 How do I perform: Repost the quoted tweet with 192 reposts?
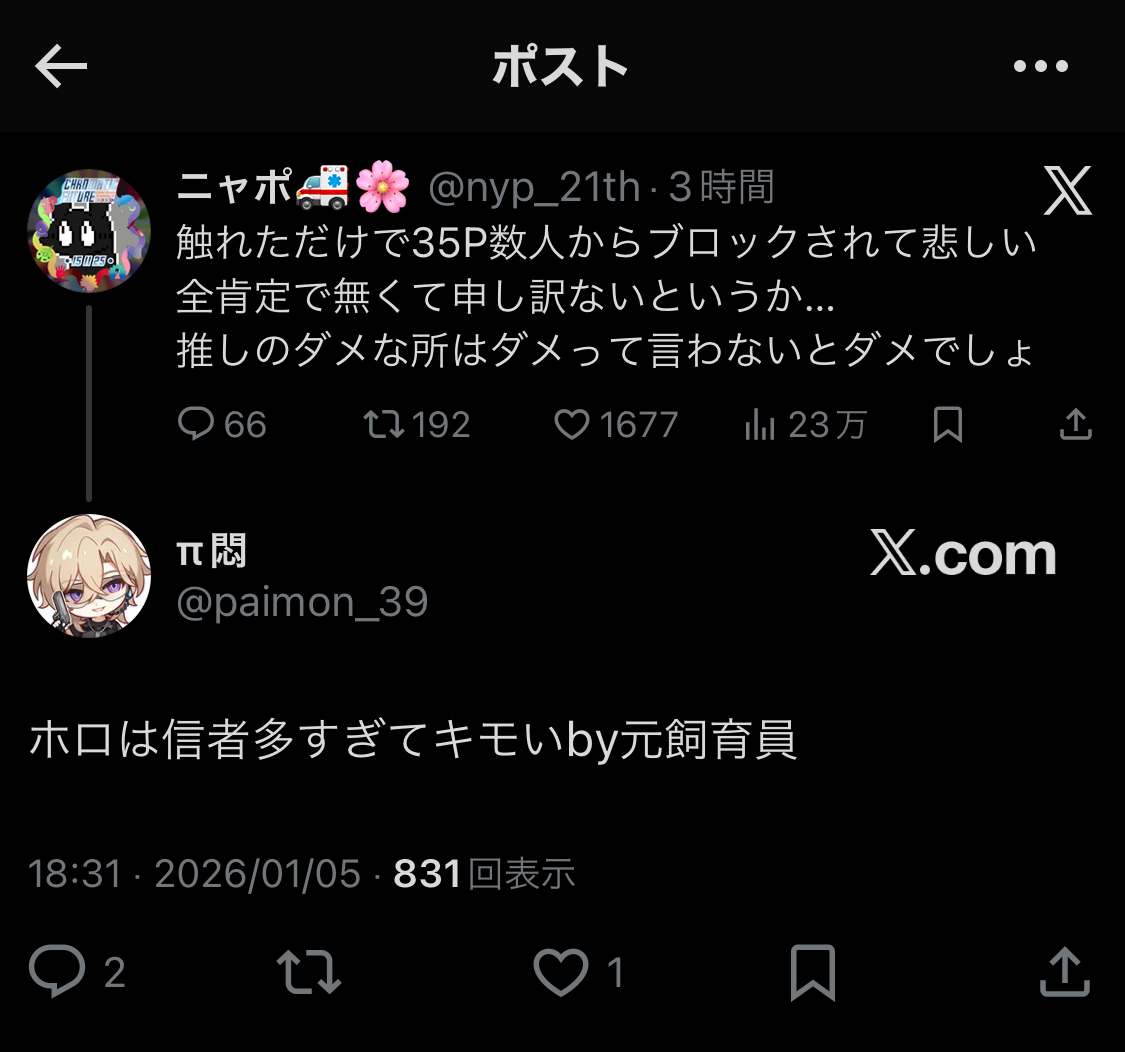click(x=417, y=423)
